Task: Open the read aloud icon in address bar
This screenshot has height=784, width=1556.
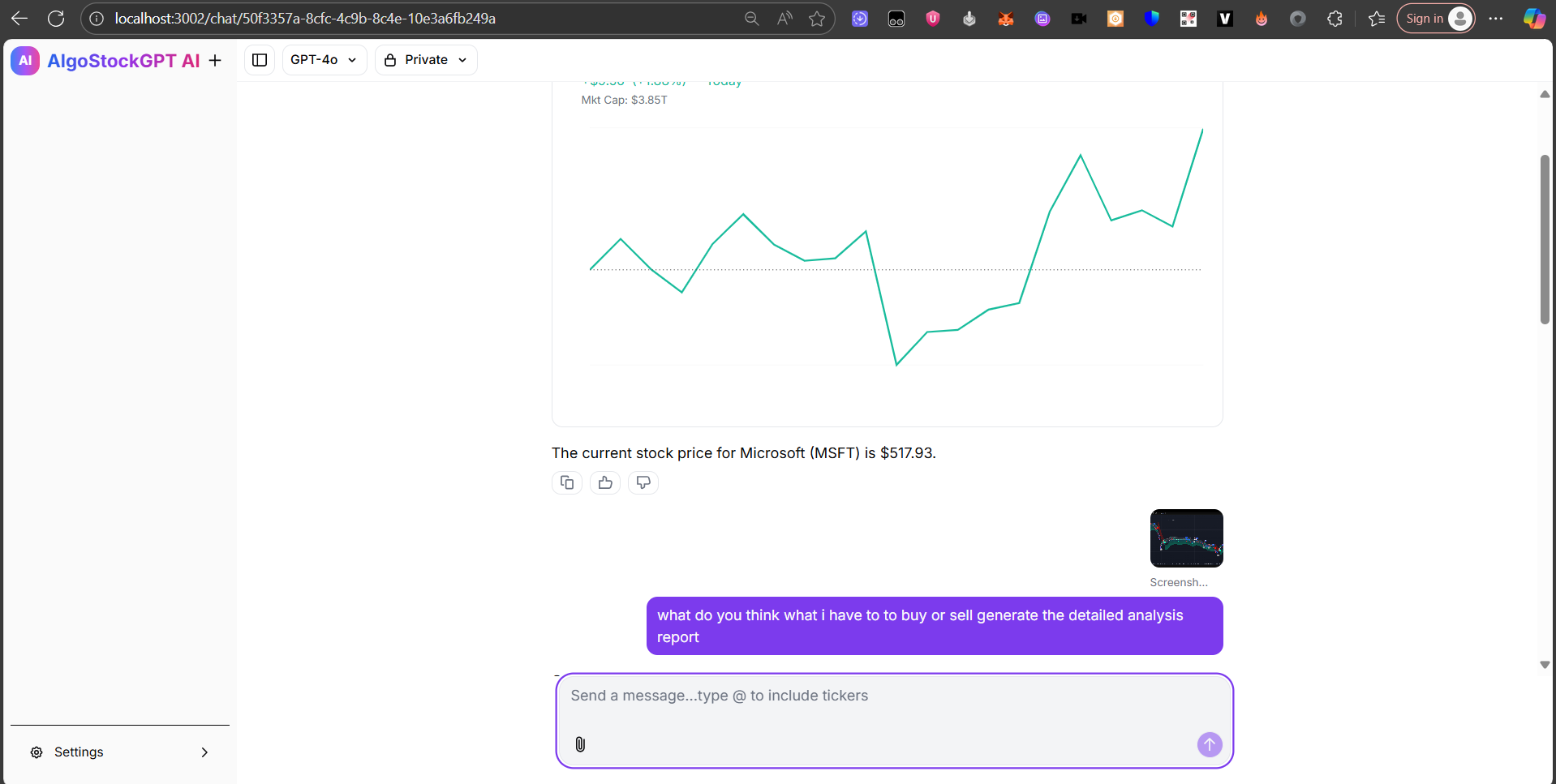Action: coord(784,19)
